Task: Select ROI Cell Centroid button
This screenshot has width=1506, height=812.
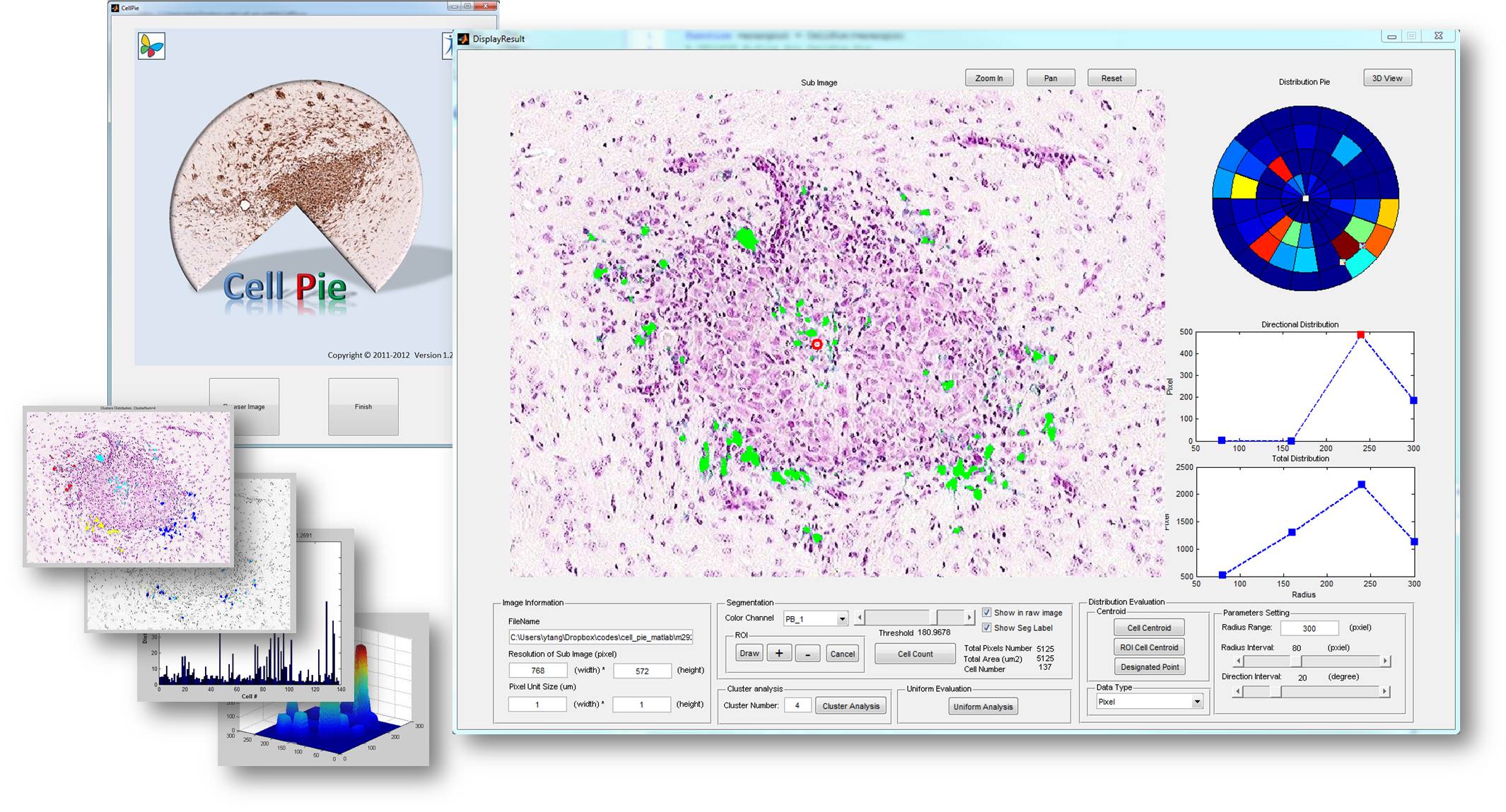Action: point(1149,647)
